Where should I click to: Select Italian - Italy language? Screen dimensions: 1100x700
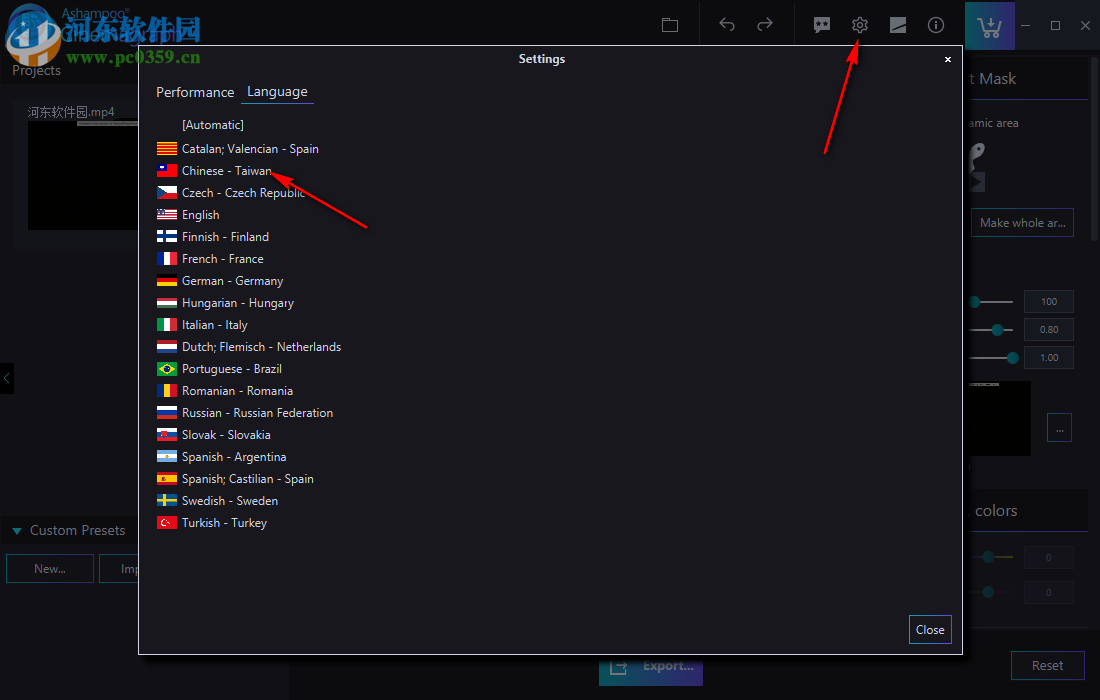coord(202,325)
